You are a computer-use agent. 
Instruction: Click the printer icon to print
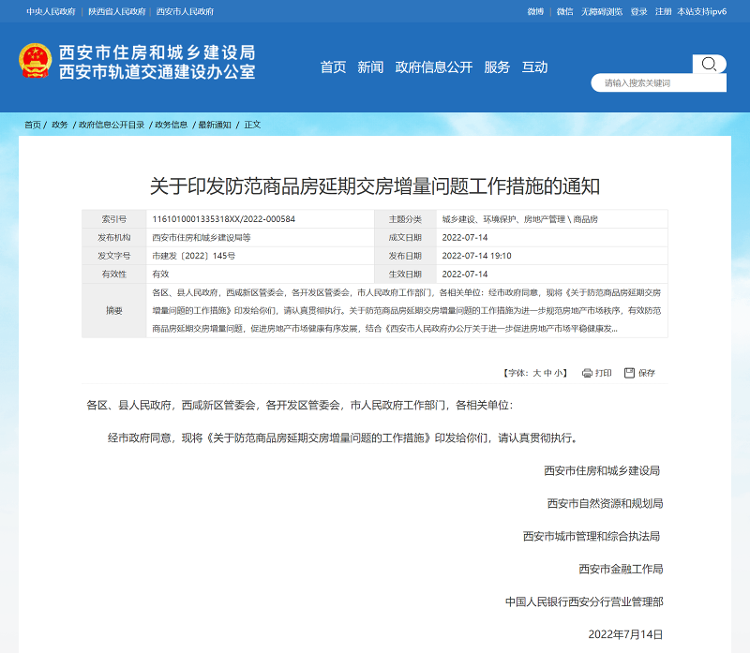click(587, 373)
